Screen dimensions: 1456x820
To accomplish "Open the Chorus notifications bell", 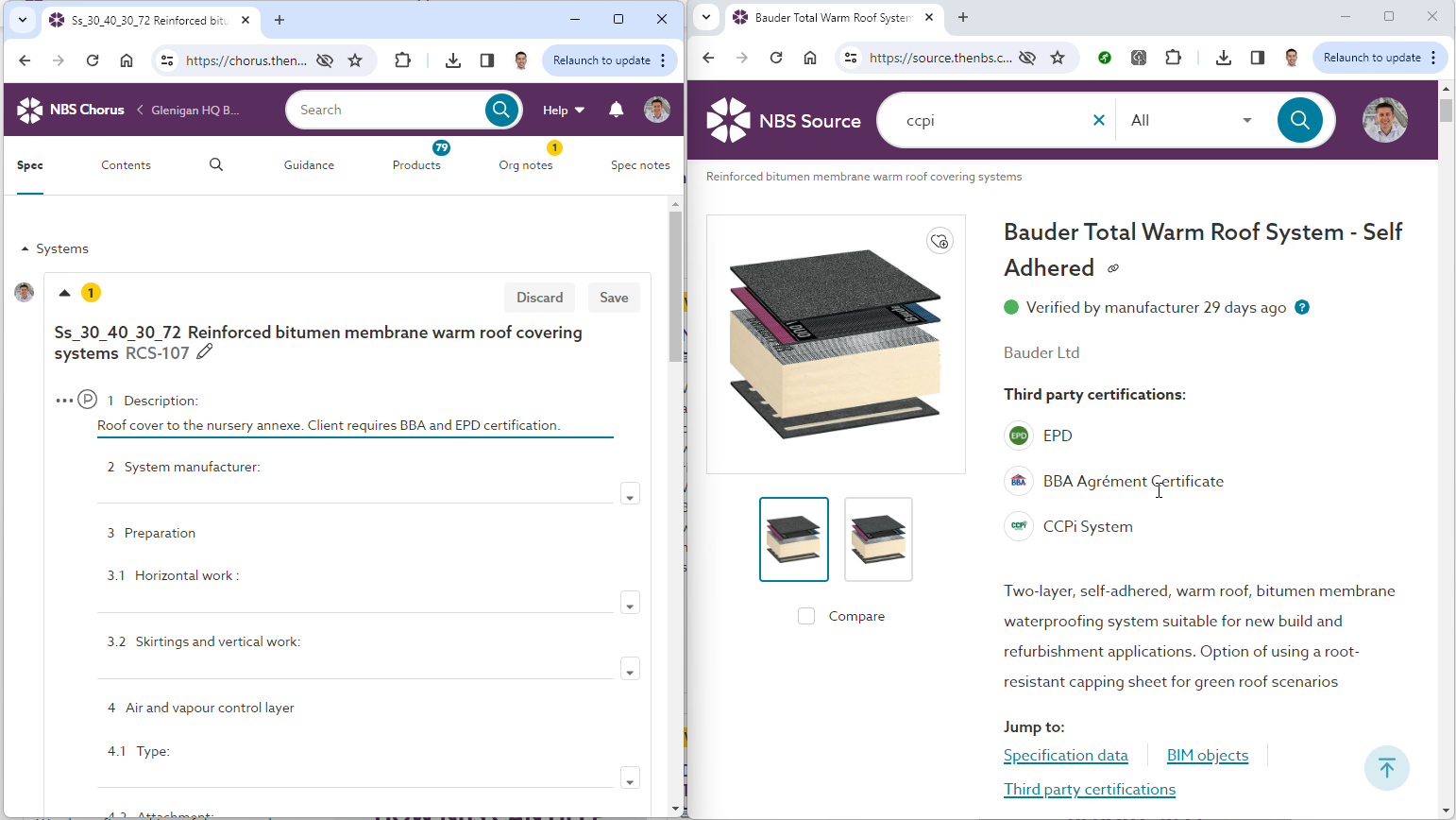I will coord(617,110).
